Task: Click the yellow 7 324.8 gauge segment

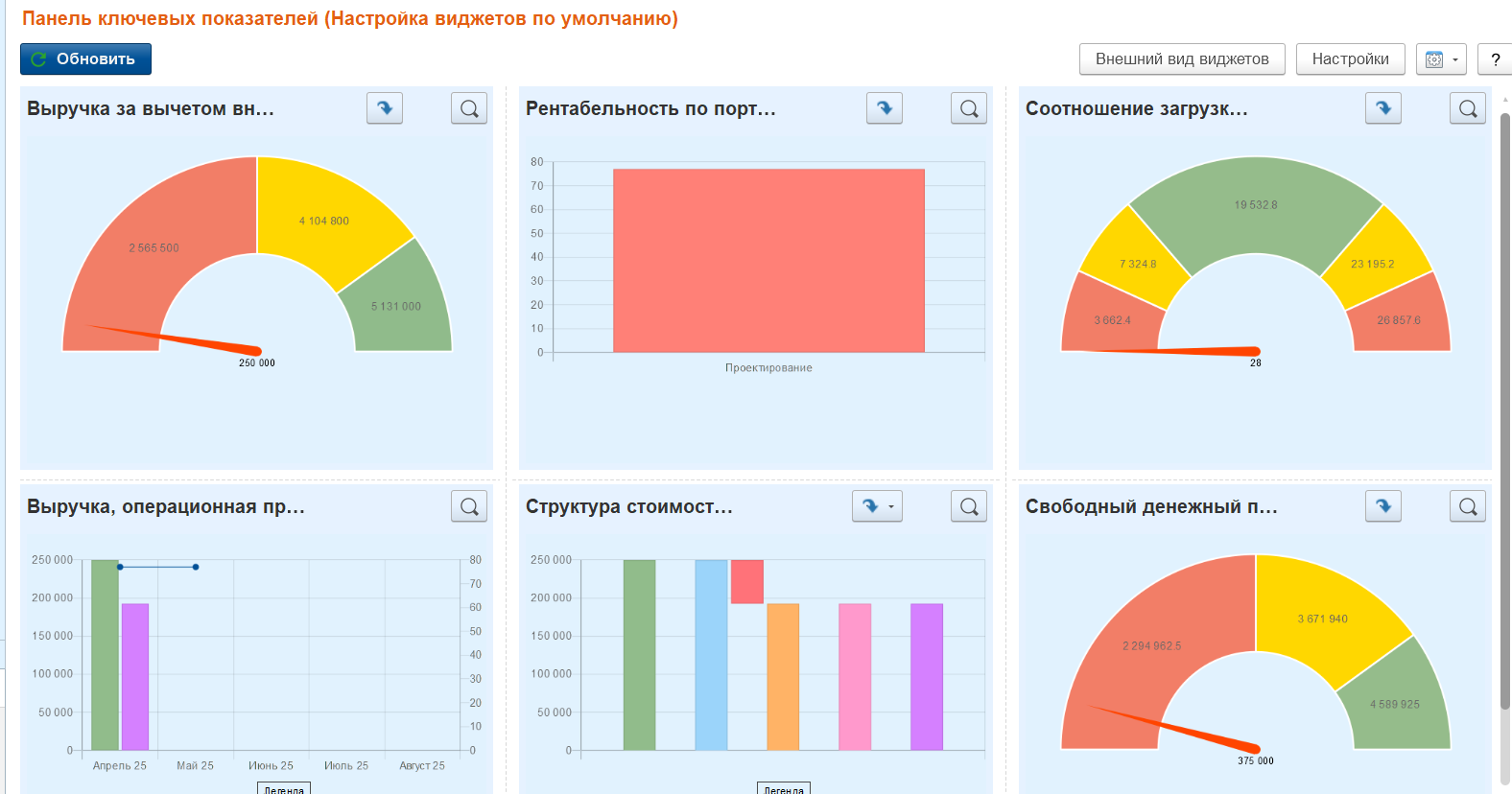Action: point(1138,264)
